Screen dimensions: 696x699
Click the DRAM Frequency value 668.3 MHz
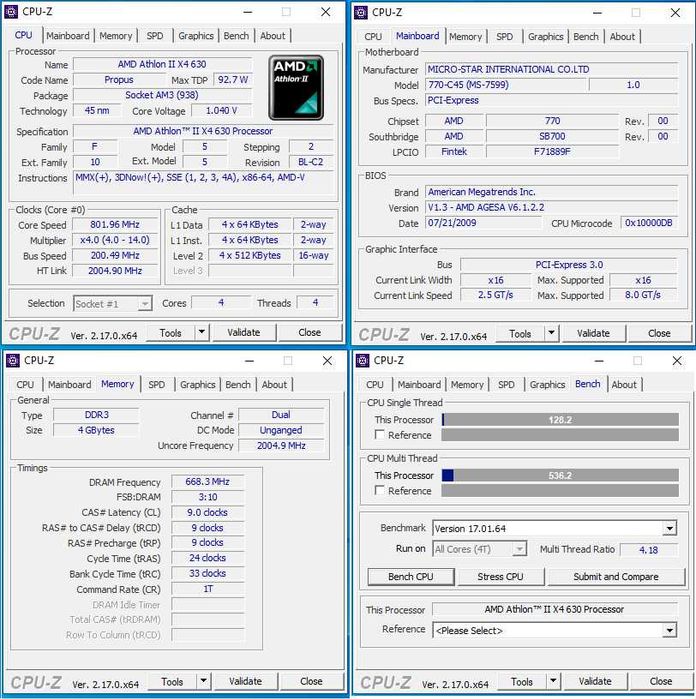(x=207, y=482)
